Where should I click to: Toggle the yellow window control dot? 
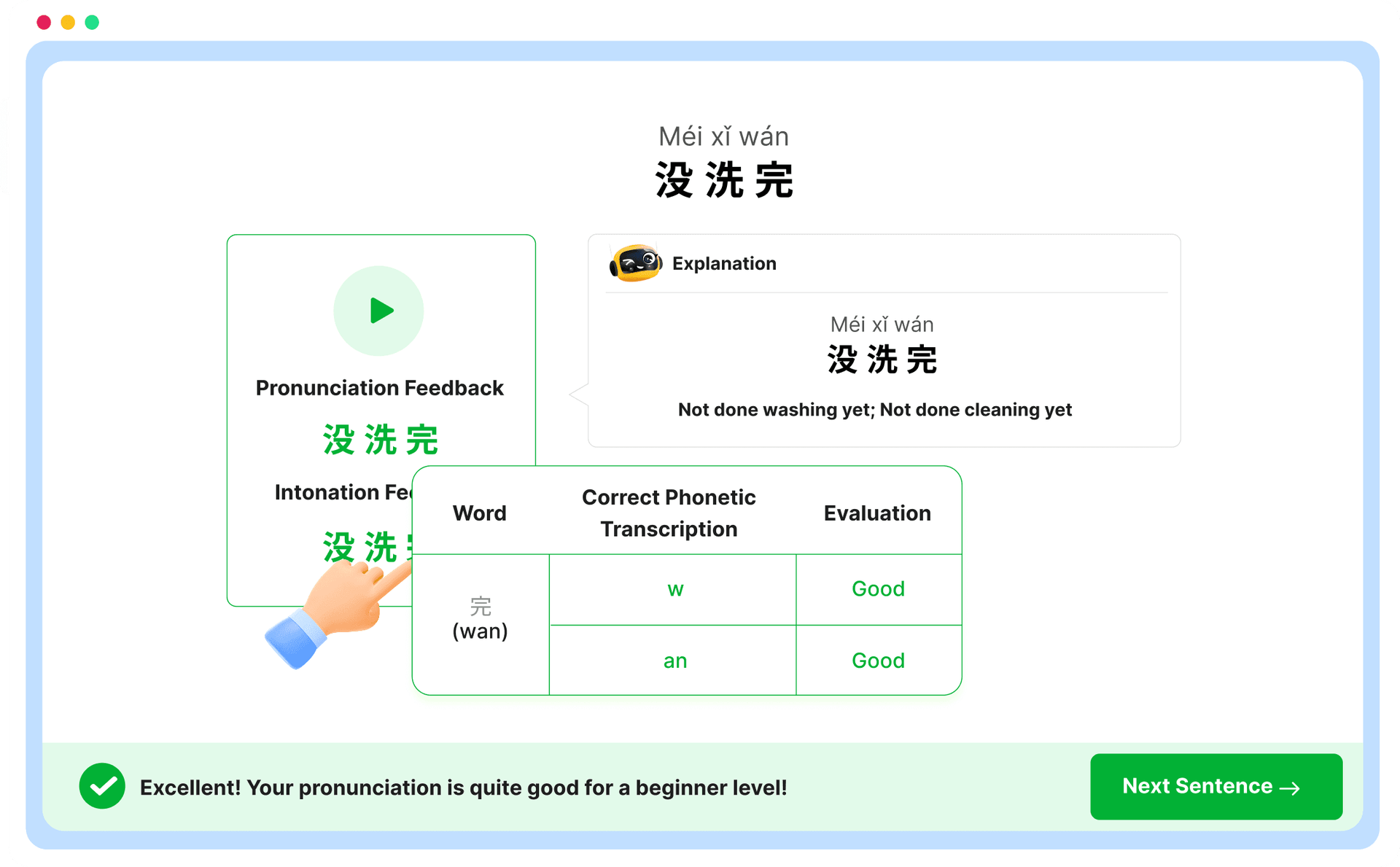pyautogui.click(x=68, y=23)
